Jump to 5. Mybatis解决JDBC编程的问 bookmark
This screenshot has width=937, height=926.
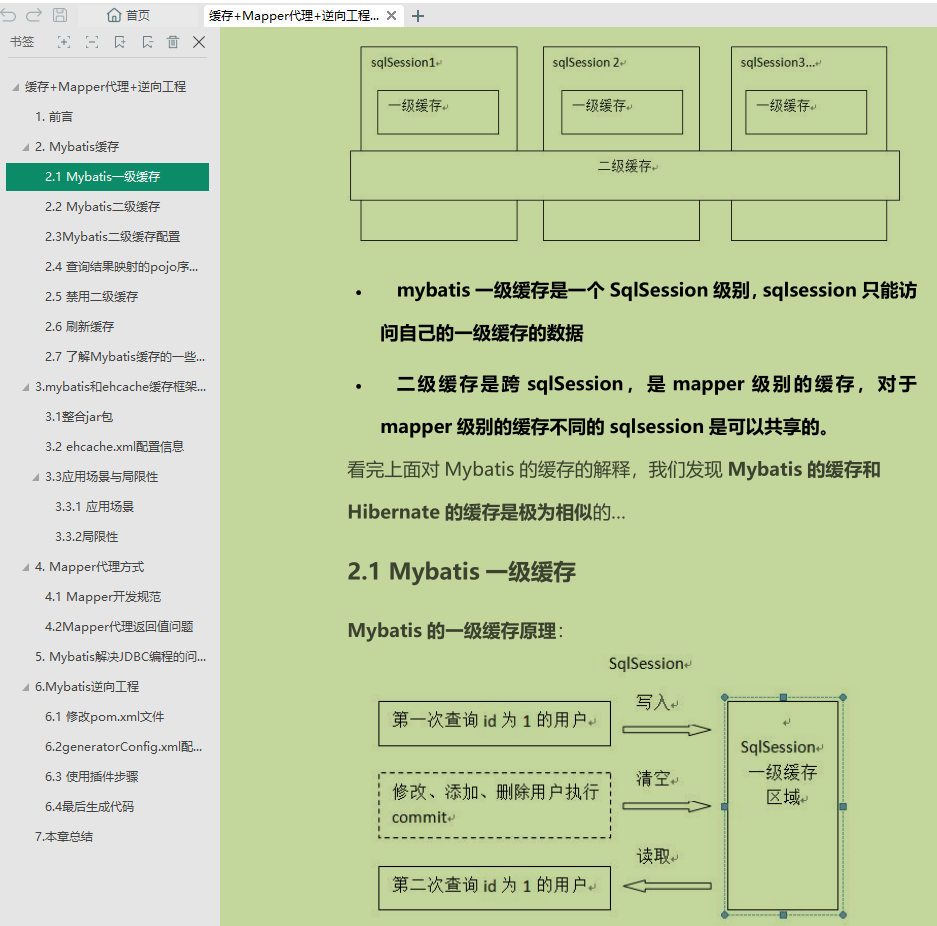point(120,657)
